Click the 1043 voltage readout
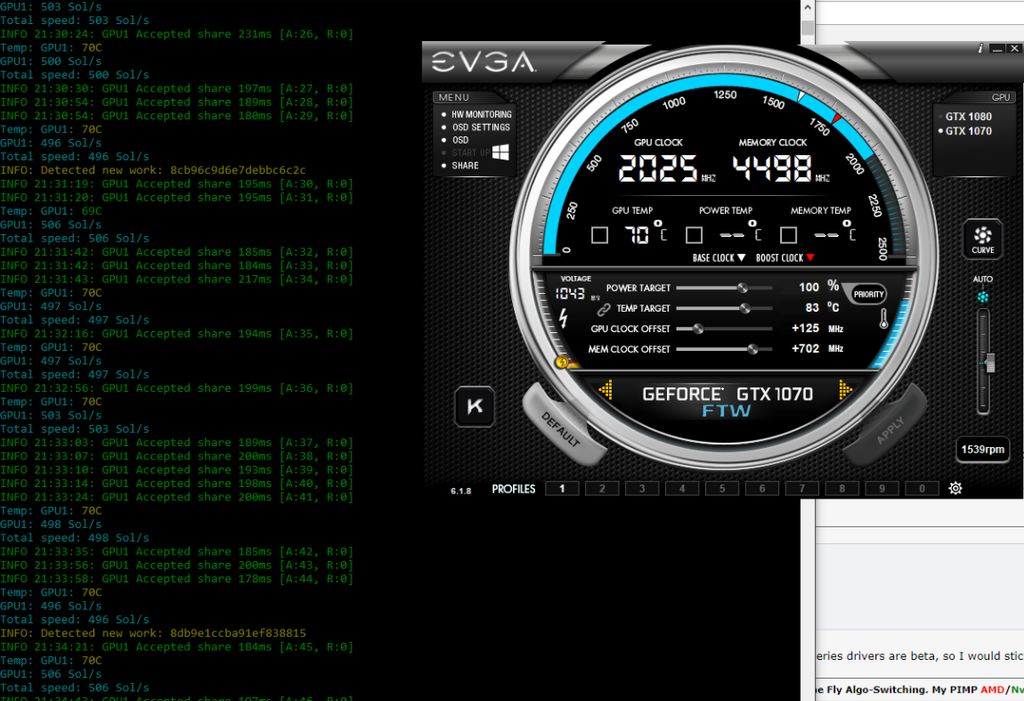Screen dimensions: 1024x701 coord(570,294)
